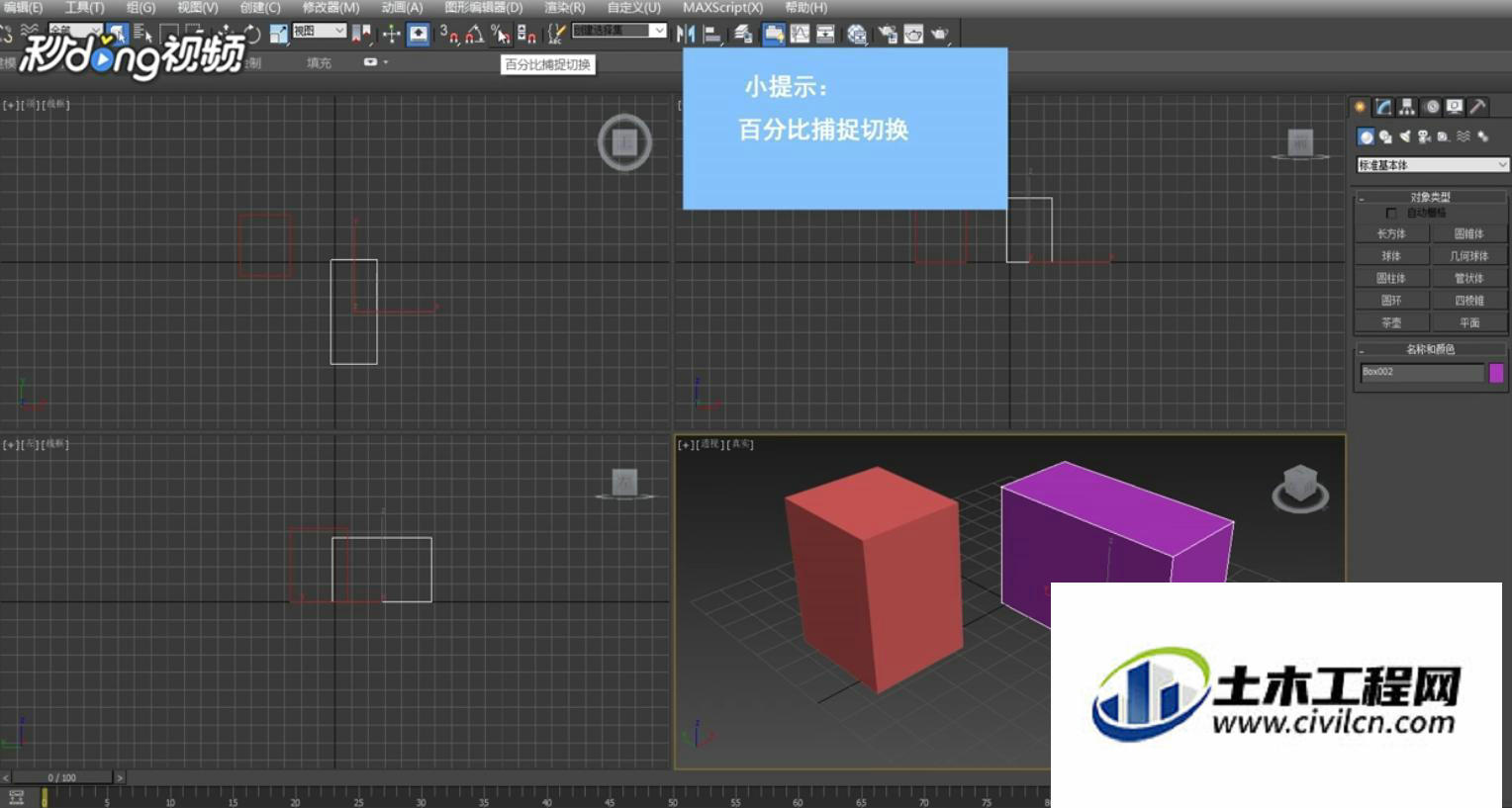Click the Align tool icon
The image size is (1512, 808).
(x=712, y=35)
